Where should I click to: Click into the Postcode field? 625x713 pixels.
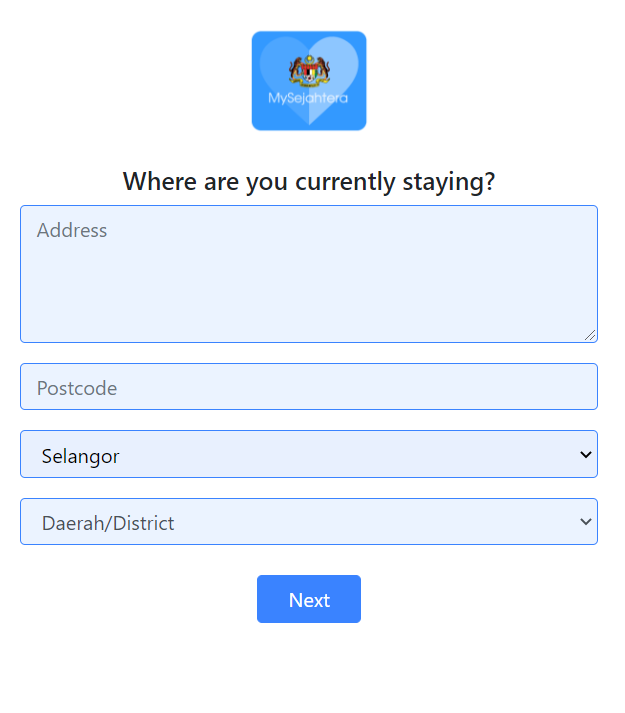click(308, 387)
